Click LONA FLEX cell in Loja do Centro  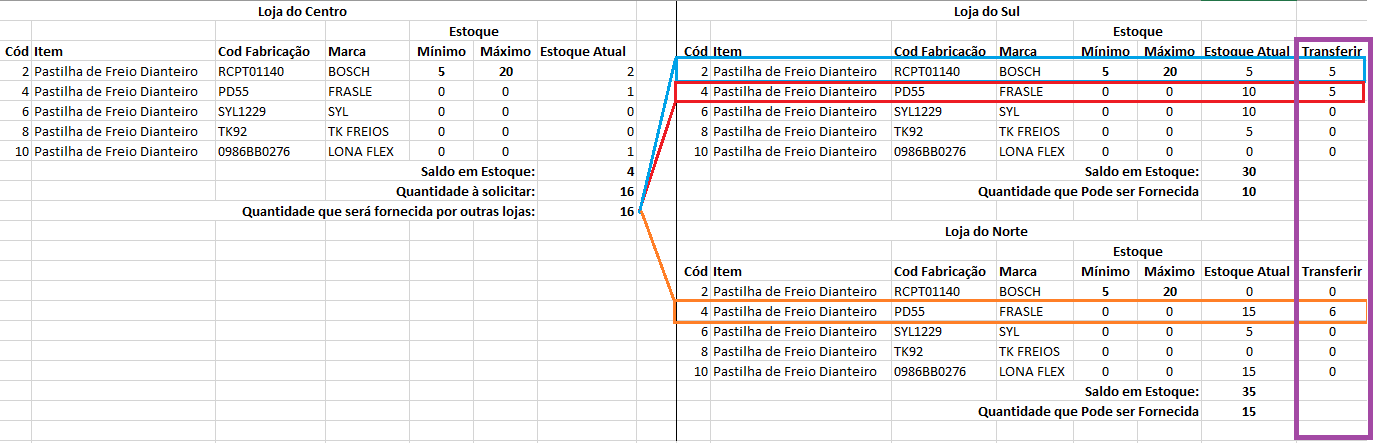tap(360, 151)
